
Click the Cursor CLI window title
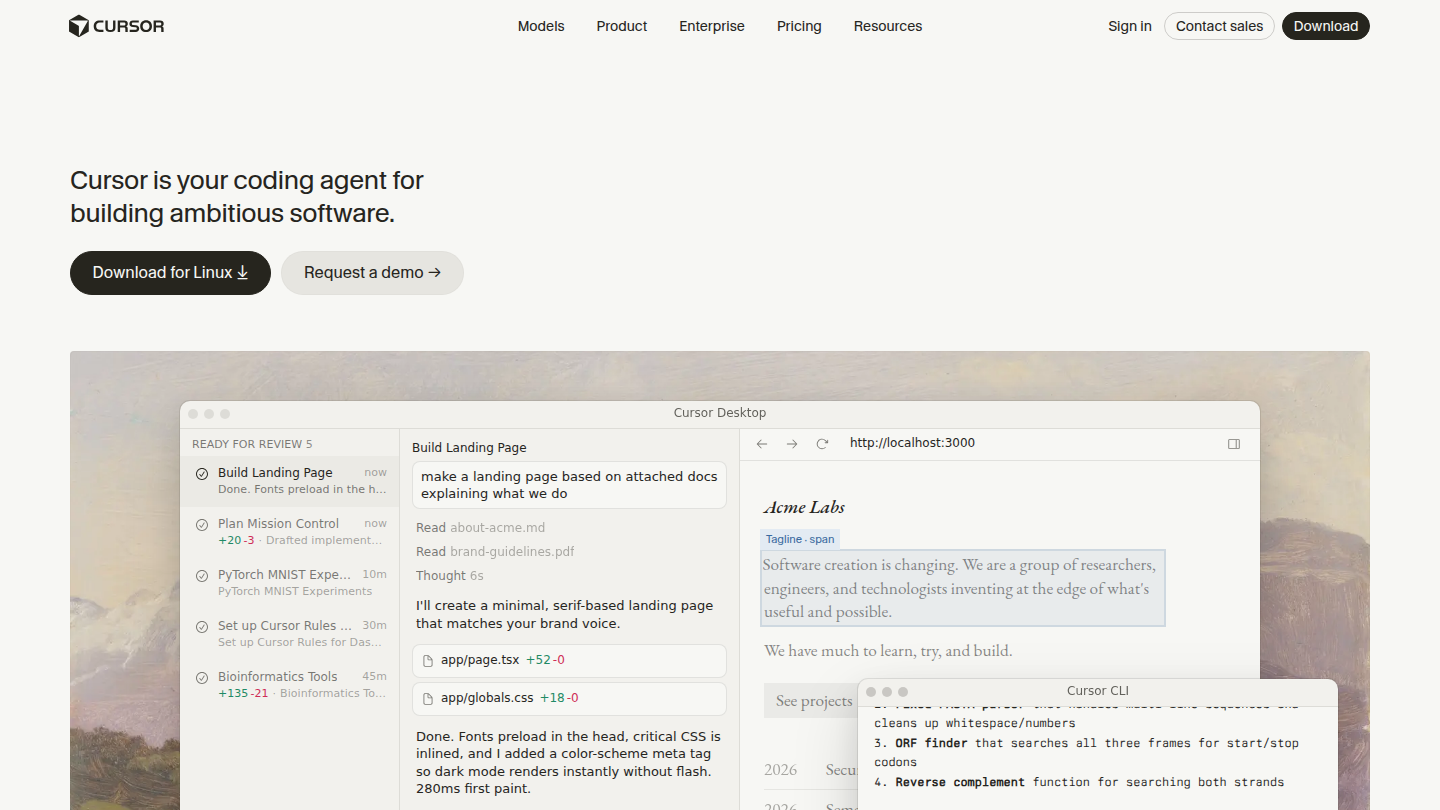pyautogui.click(x=1098, y=691)
